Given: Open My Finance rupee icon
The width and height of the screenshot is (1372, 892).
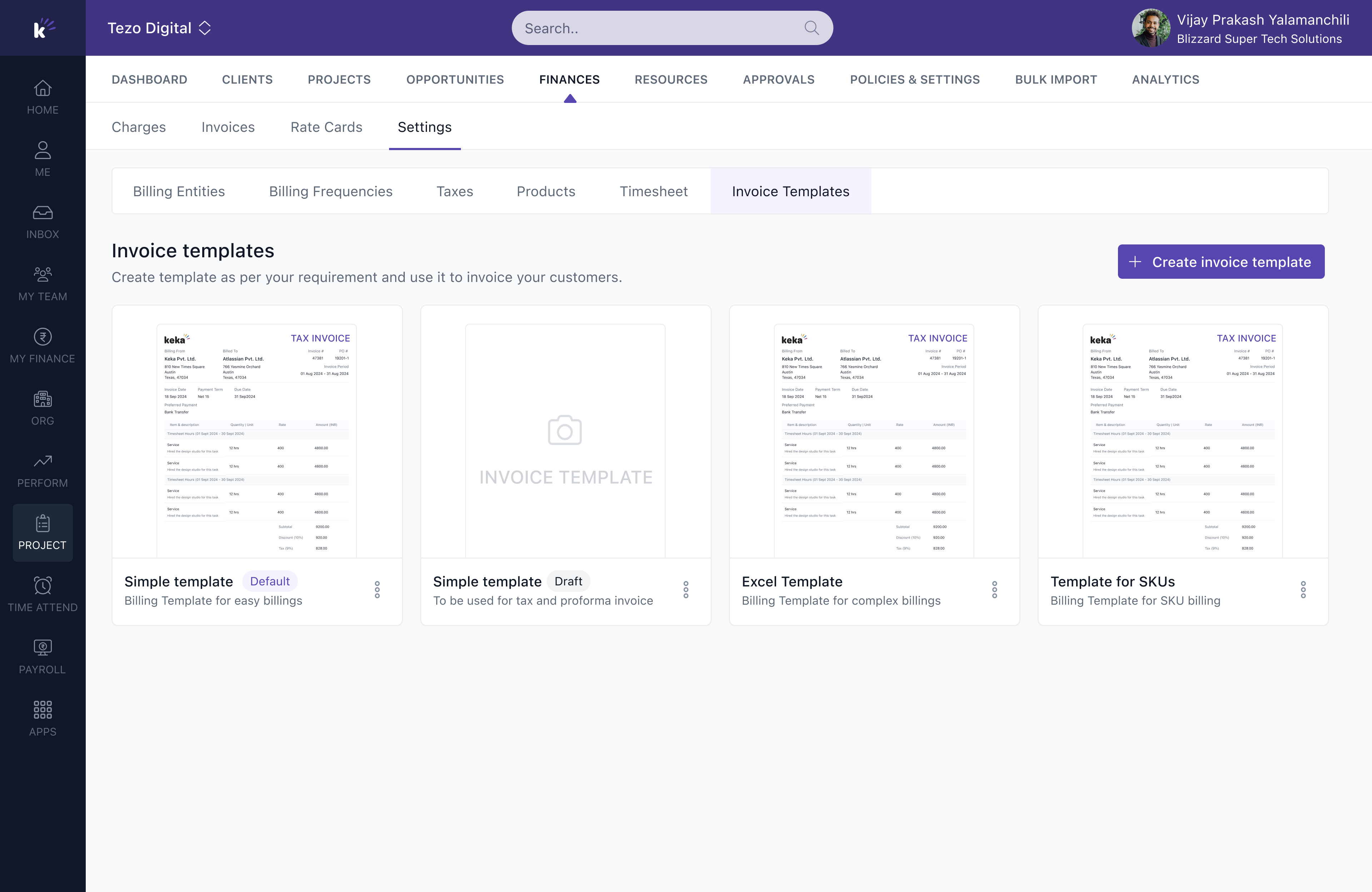Looking at the screenshot, I should pos(43,337).
